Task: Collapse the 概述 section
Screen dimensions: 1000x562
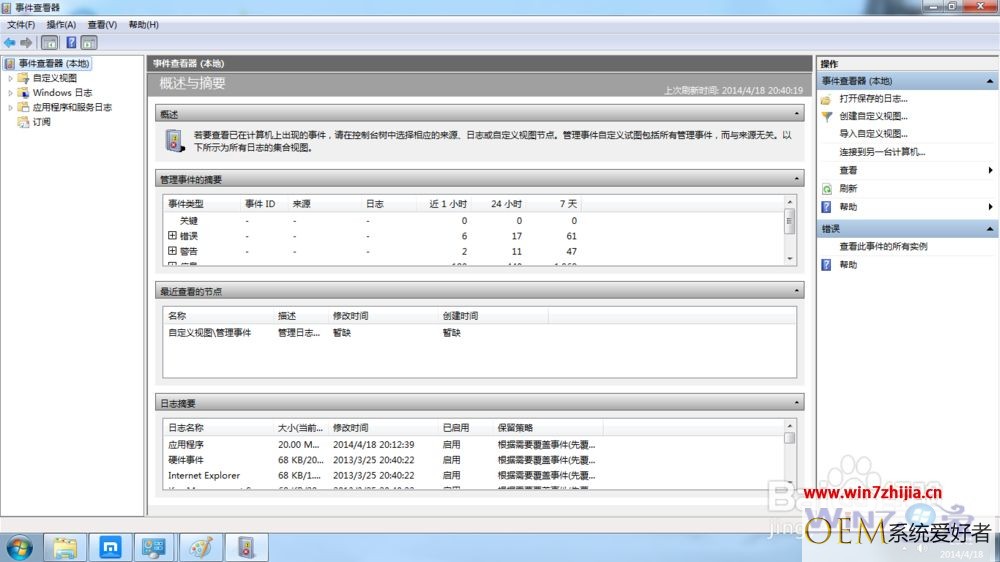Action: pos(796,114)
